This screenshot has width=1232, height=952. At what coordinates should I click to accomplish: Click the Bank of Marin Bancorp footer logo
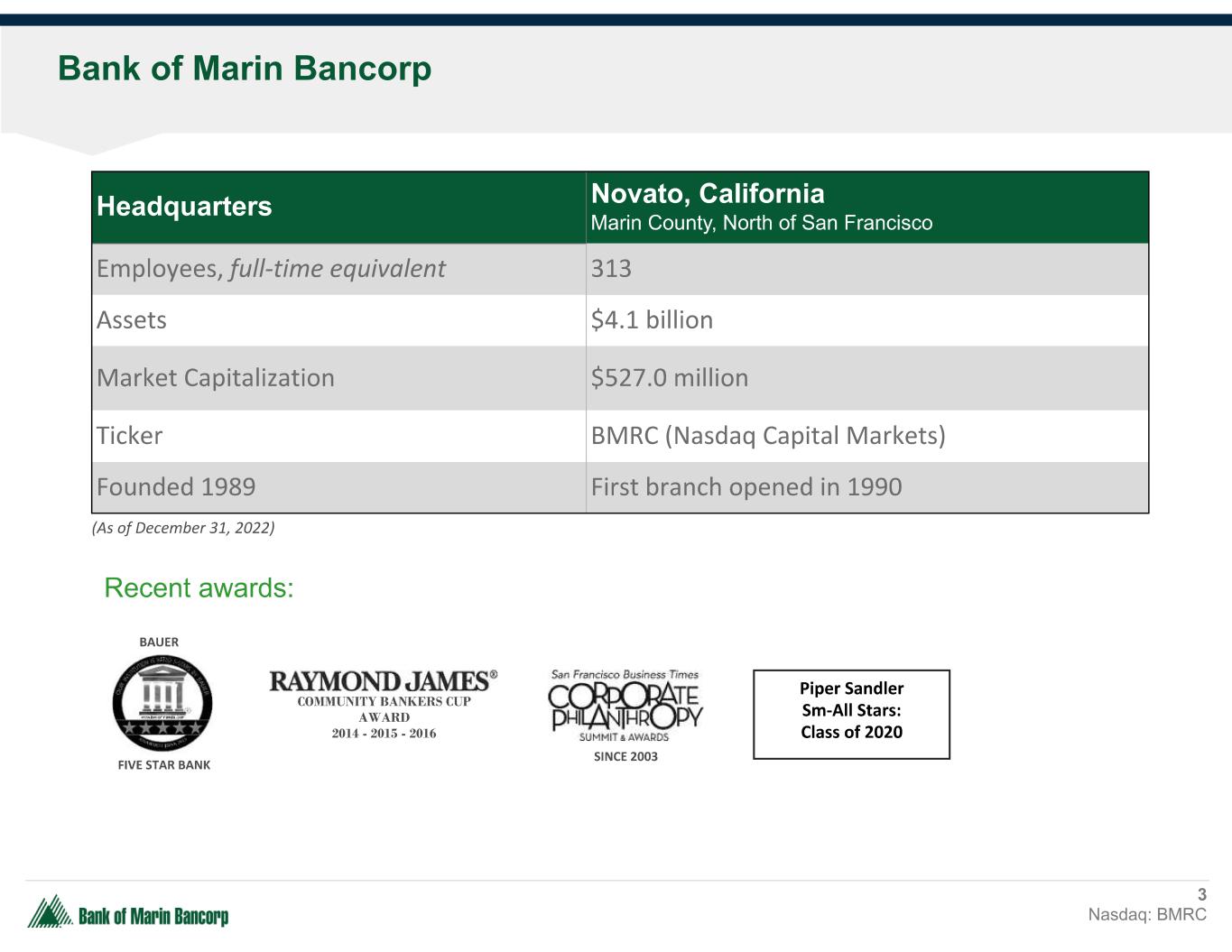point(128,913)
